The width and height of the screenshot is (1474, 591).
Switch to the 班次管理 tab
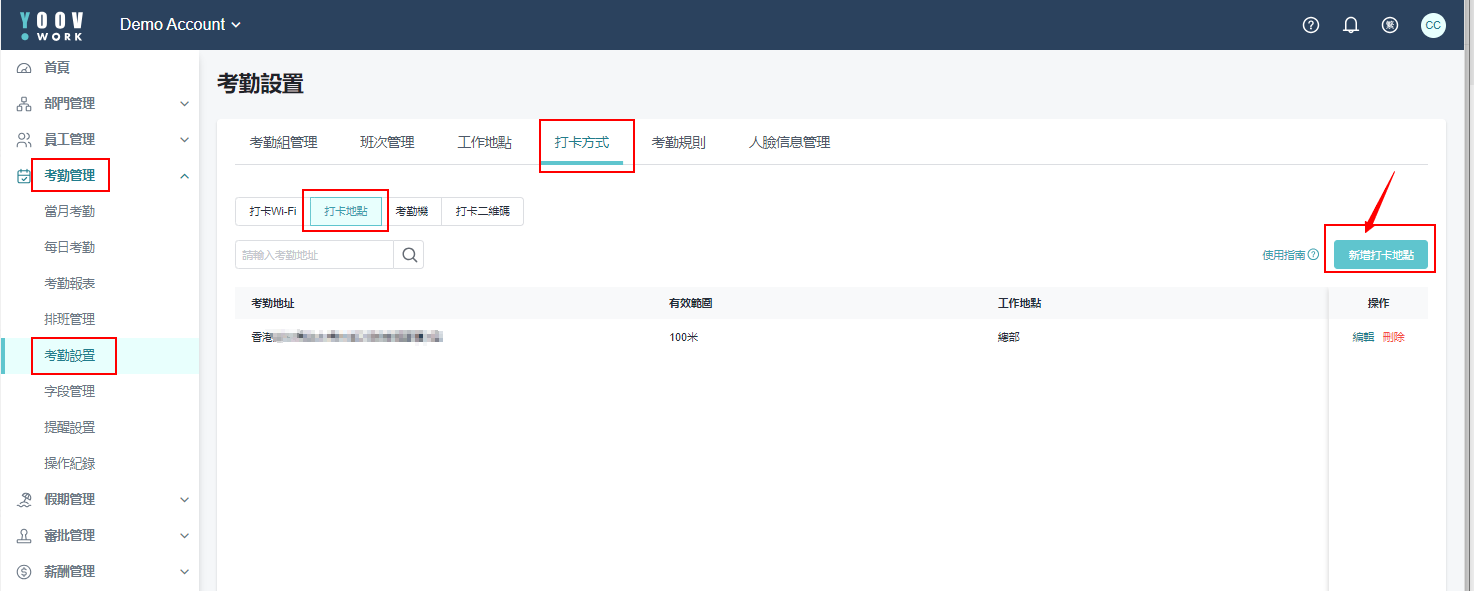pos(387,142)
